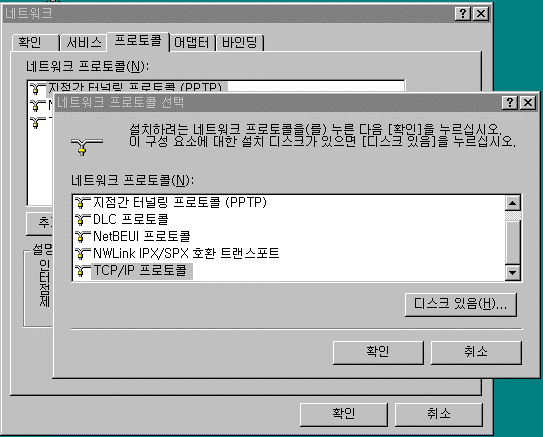Click the NWLink IPX/SPX list icon
The image size is (543, 437).
pos(82,253)
